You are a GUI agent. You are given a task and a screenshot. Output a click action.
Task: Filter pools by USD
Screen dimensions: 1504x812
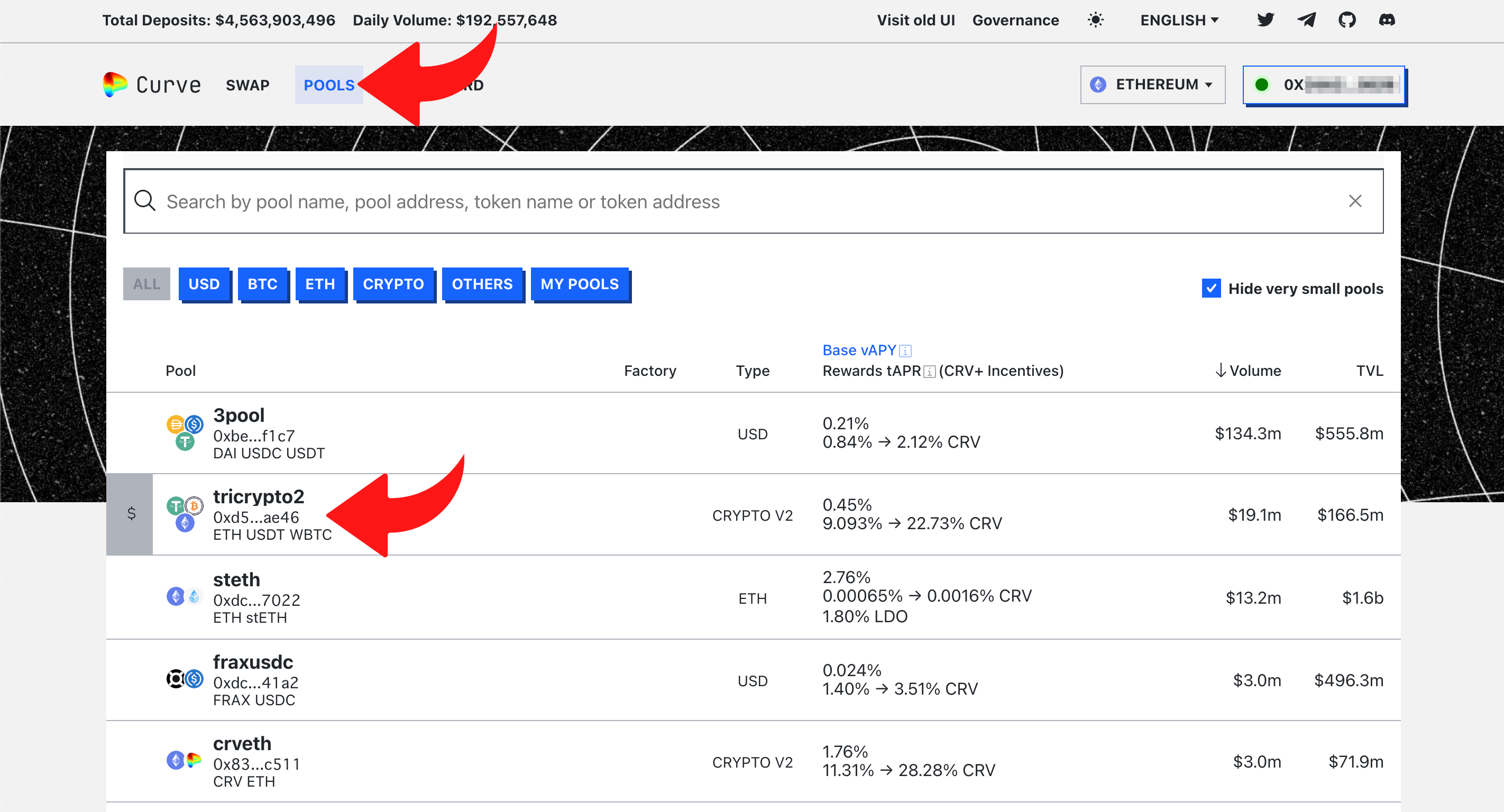204,284
